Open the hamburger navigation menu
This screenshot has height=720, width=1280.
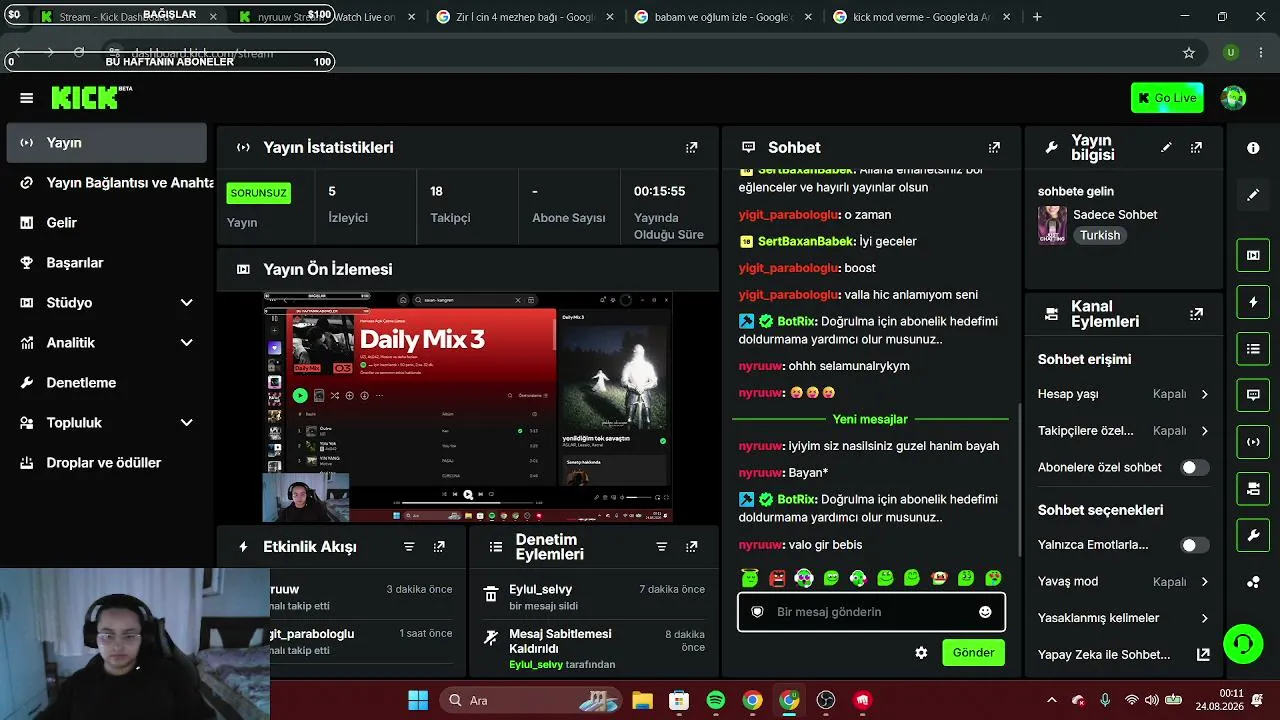(27, 98)
